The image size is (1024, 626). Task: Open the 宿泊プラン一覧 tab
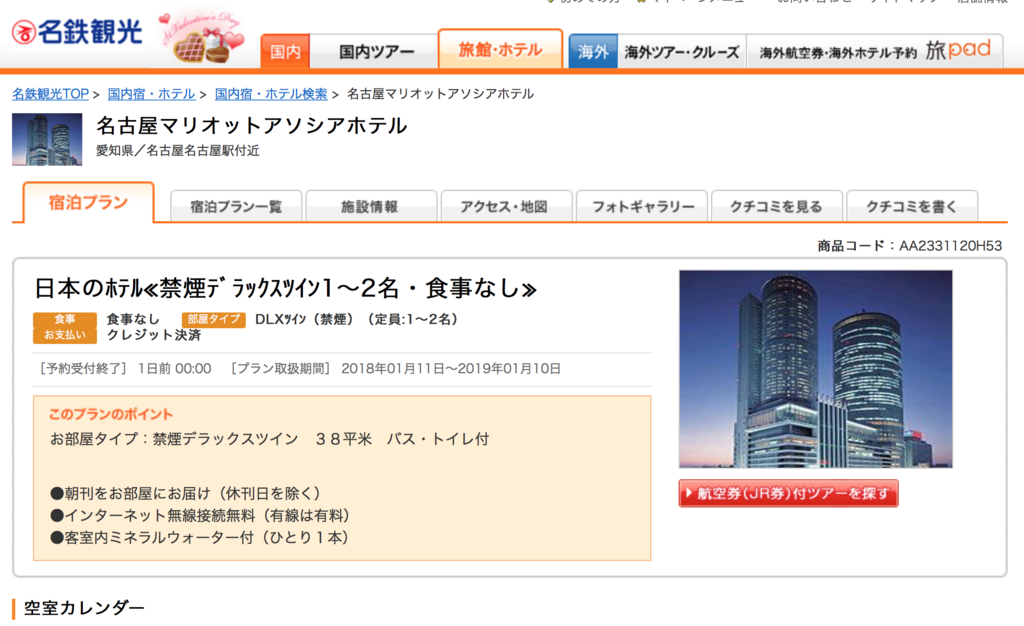236,206
